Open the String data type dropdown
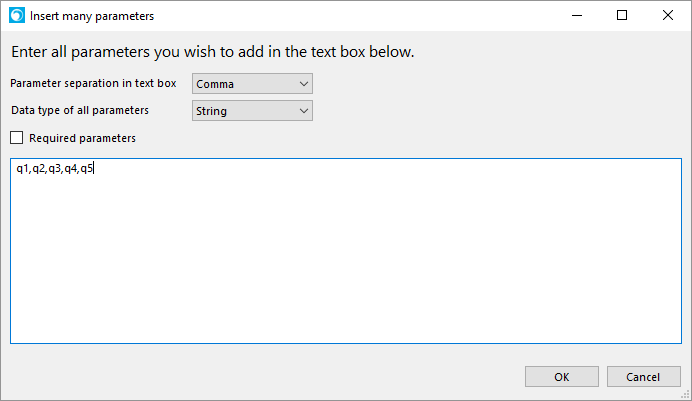 point(252,111)
